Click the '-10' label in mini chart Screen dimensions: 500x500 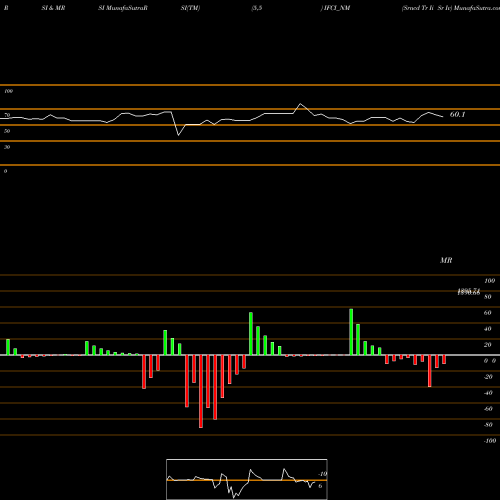[322, 474]
